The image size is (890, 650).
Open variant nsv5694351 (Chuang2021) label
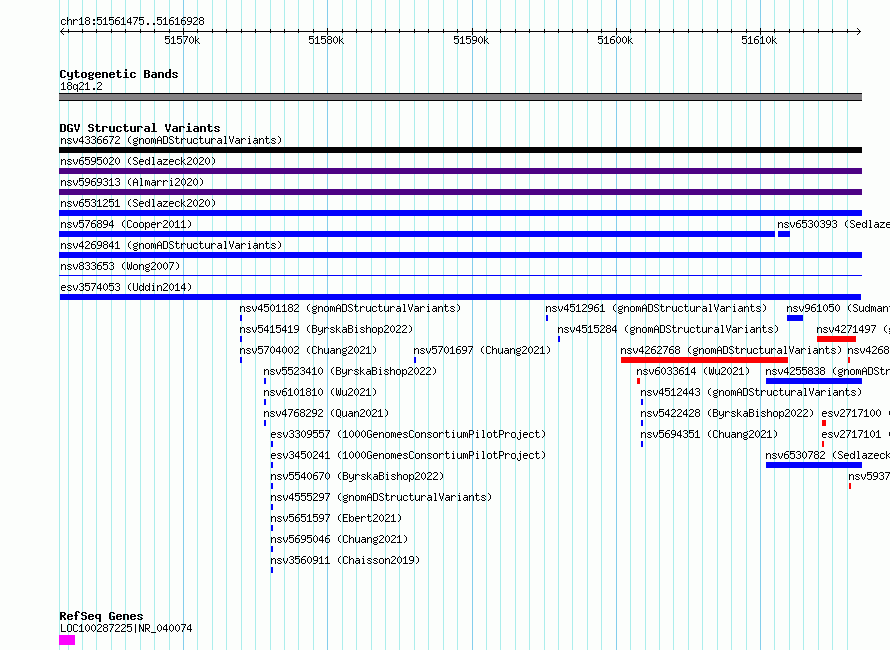pyautogui.click(x=709, y=434)
